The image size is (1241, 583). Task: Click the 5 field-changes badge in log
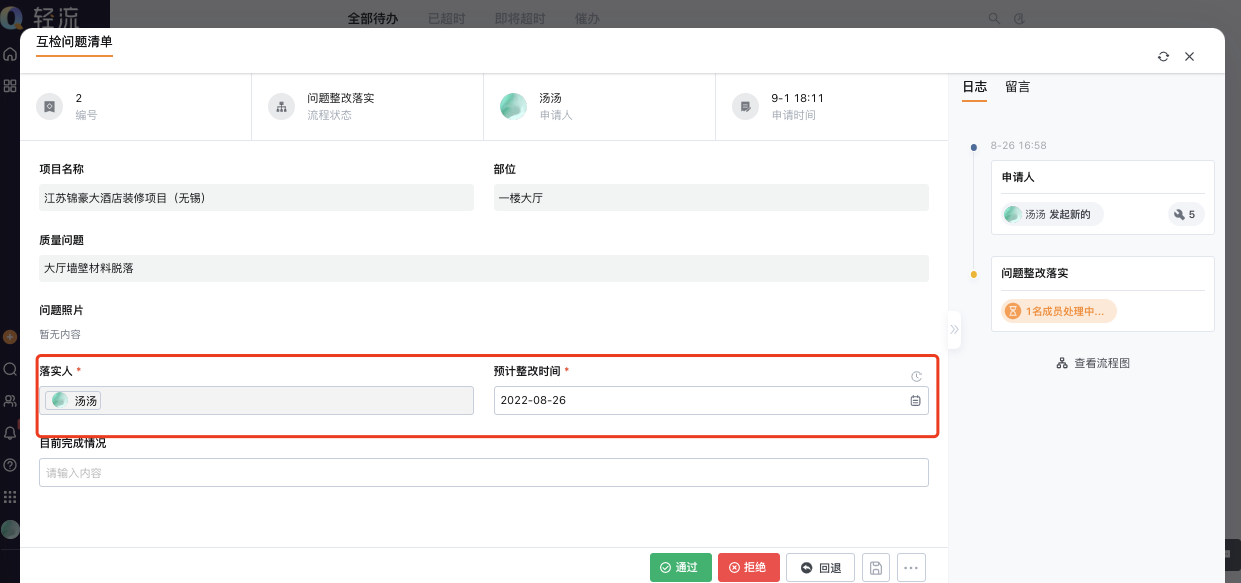click(x=1185, y=214)
